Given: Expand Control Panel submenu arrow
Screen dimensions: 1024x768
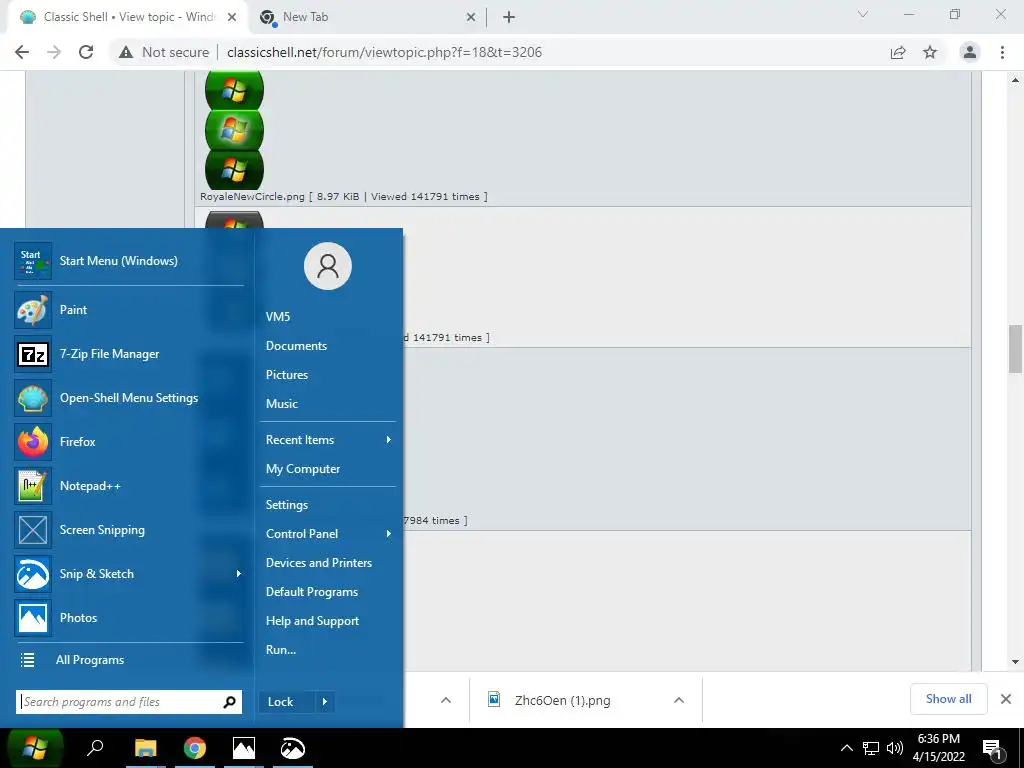Looking at the screenshot, I should click(389, 534).
